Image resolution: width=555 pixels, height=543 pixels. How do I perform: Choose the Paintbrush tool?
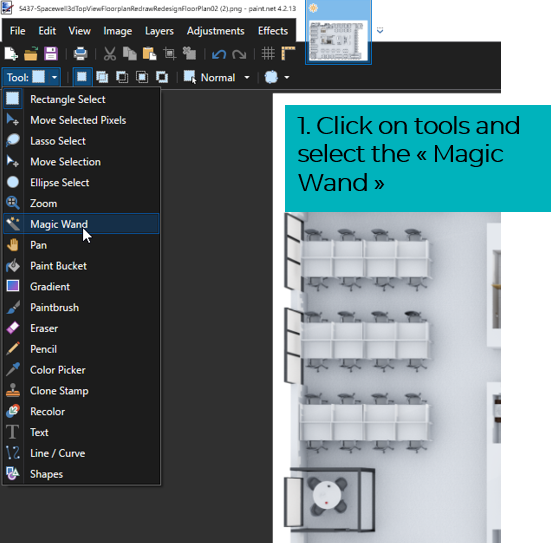click(x=81, y=308)
